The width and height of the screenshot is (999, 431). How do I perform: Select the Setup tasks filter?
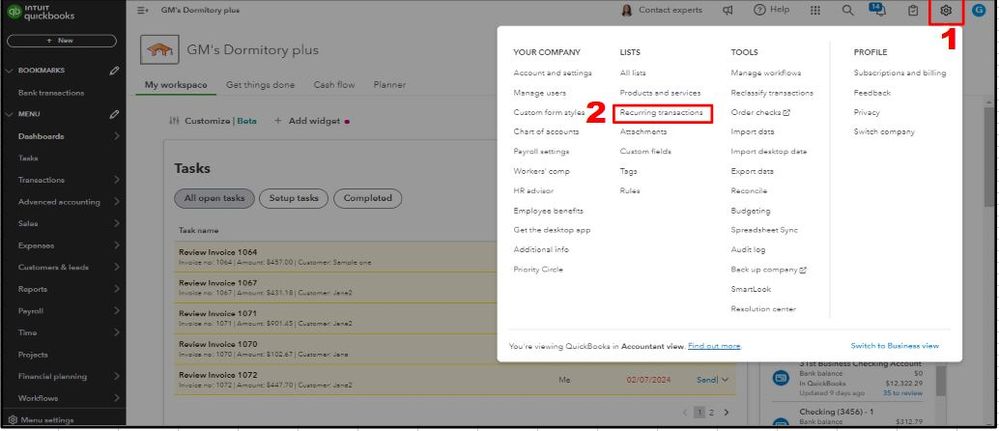click(294, 198)
